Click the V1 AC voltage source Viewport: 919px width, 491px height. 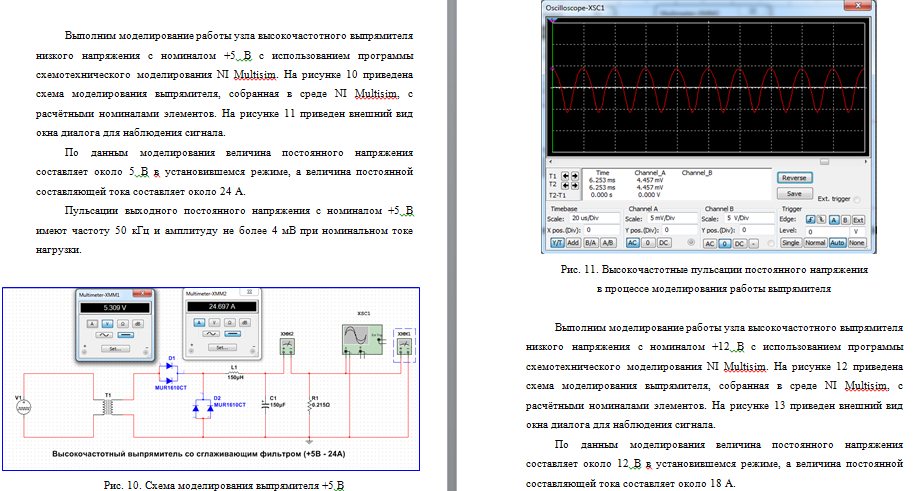tap(25, 407)
